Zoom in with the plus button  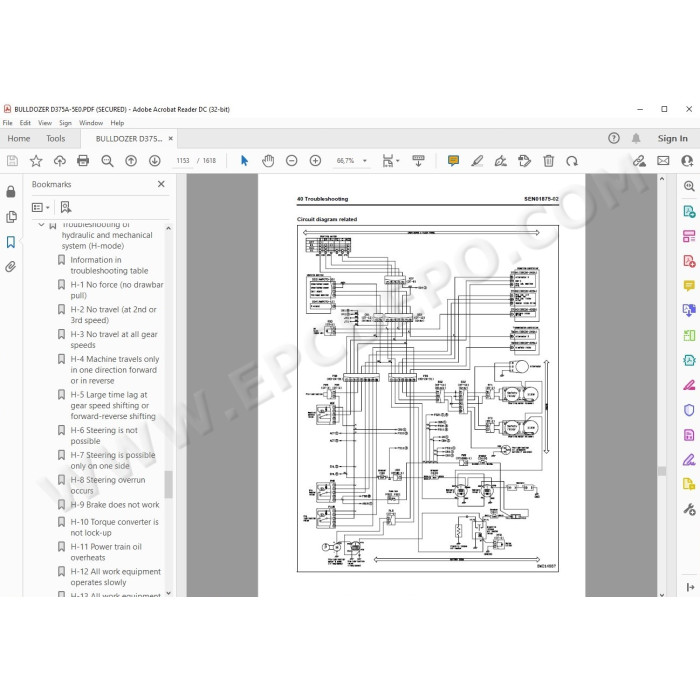point(315,161)
